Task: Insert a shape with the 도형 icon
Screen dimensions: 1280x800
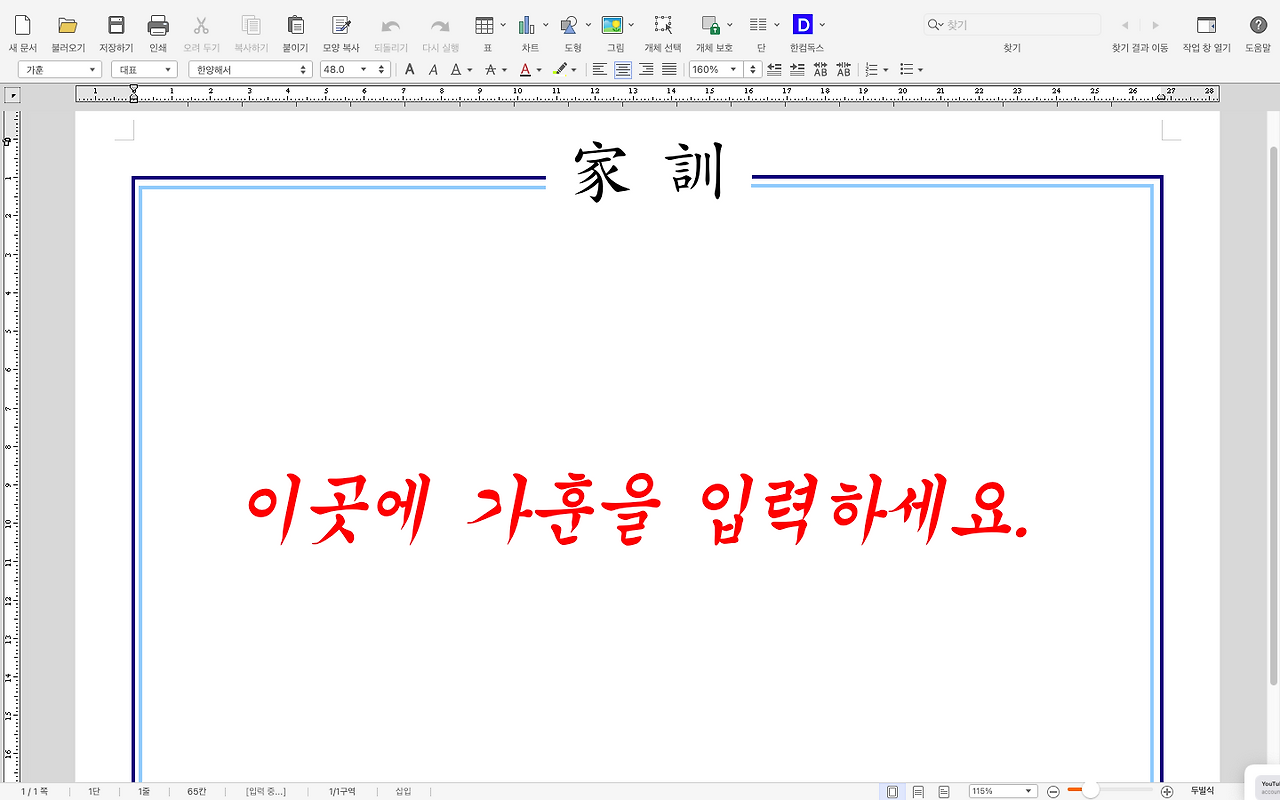Action: click(x=569, y=26)
